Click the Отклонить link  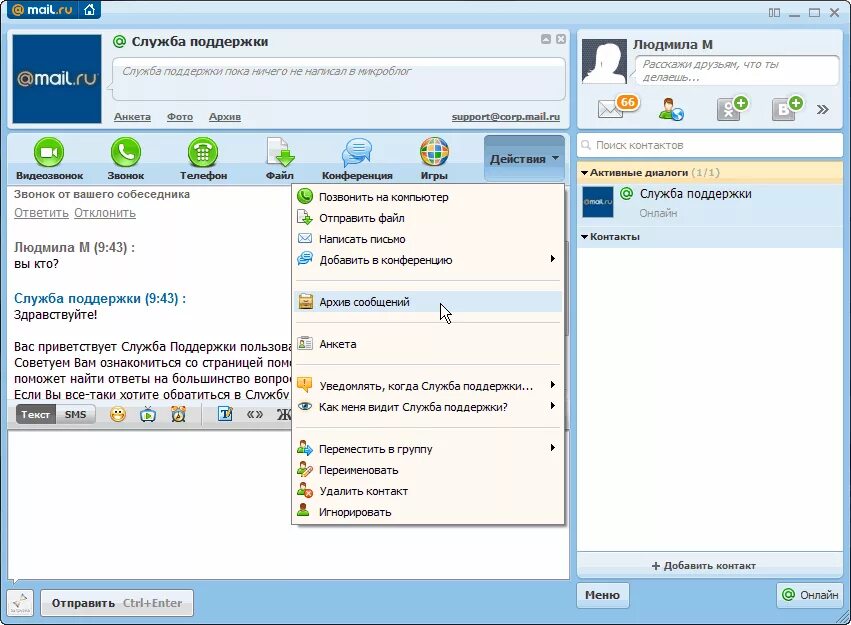click(x=105, y=213)
